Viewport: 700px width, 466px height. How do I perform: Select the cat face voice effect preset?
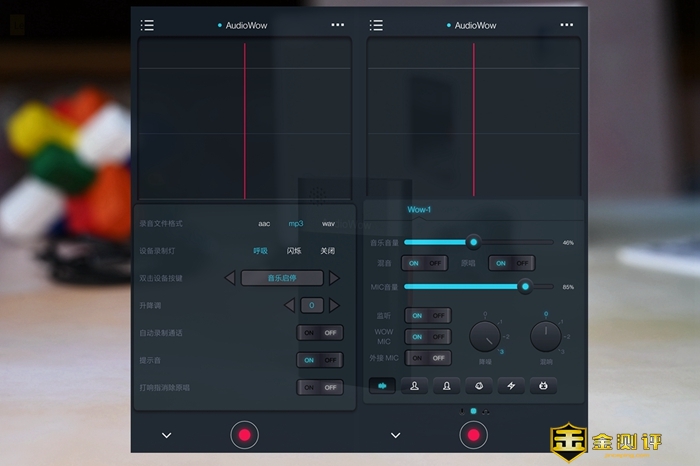[543, 385]
